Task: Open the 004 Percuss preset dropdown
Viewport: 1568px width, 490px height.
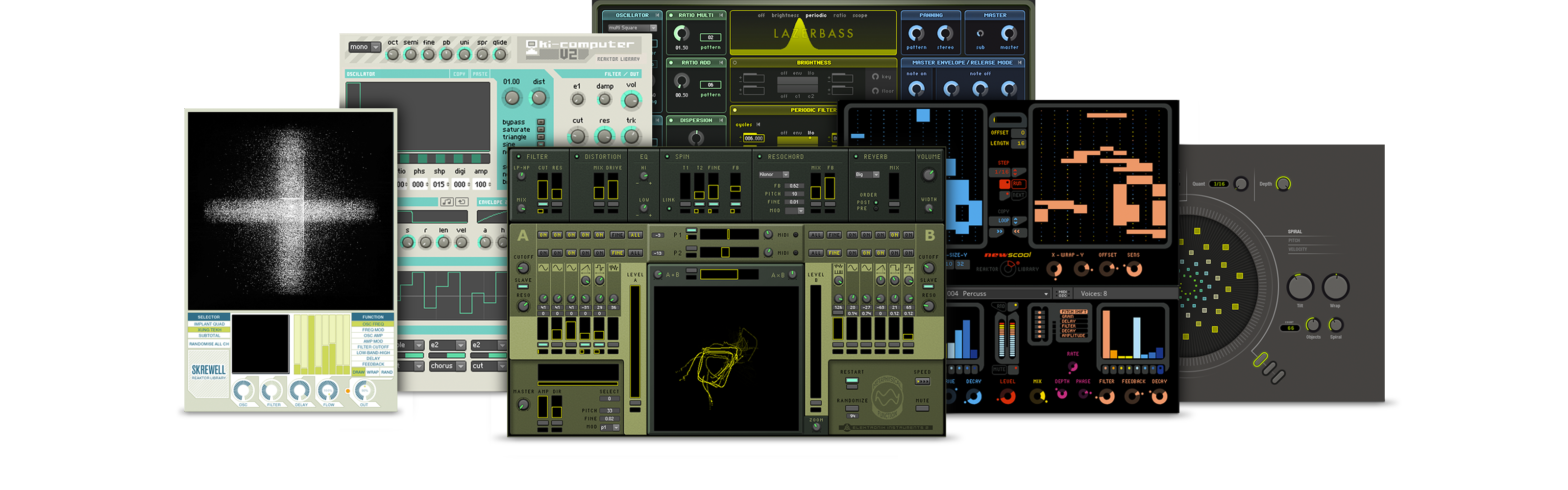Action: tap(998, 294)
